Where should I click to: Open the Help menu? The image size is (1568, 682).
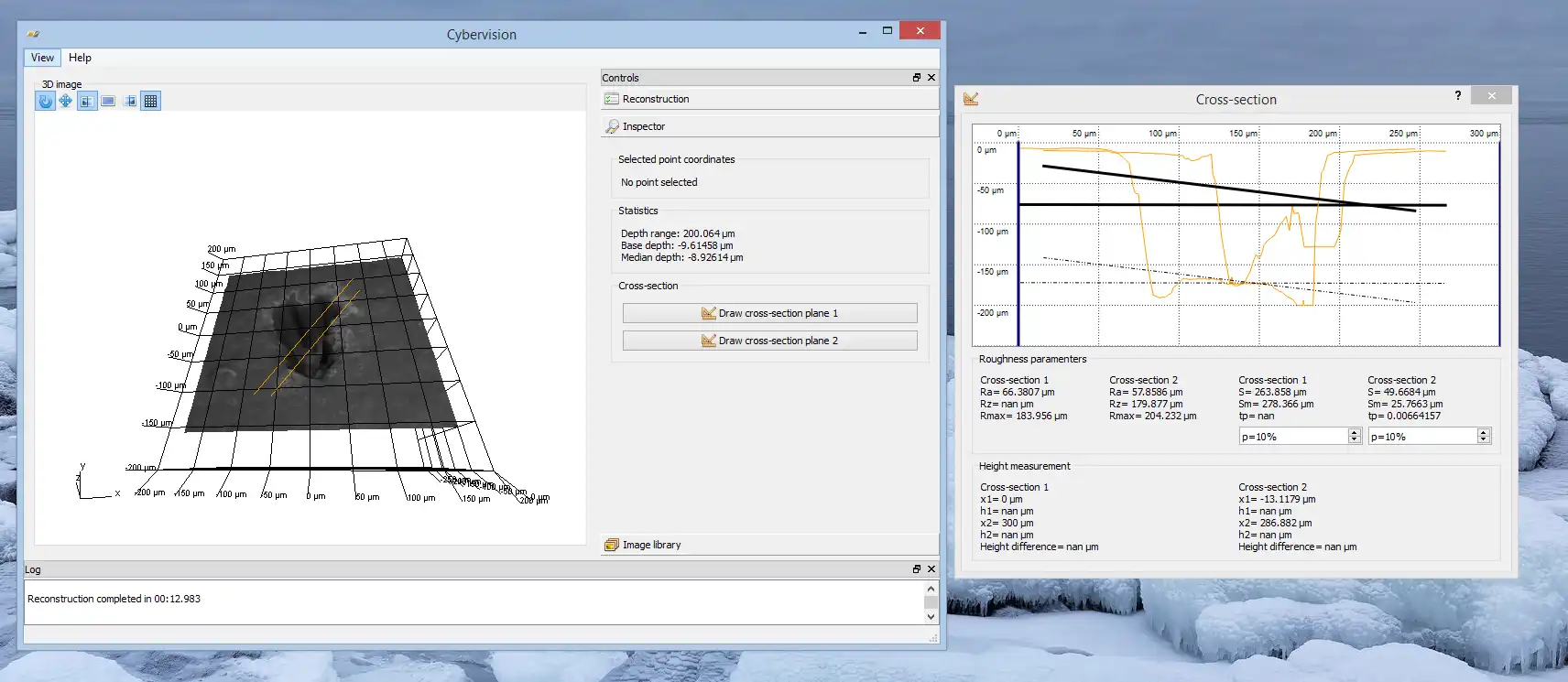point(80,58)
